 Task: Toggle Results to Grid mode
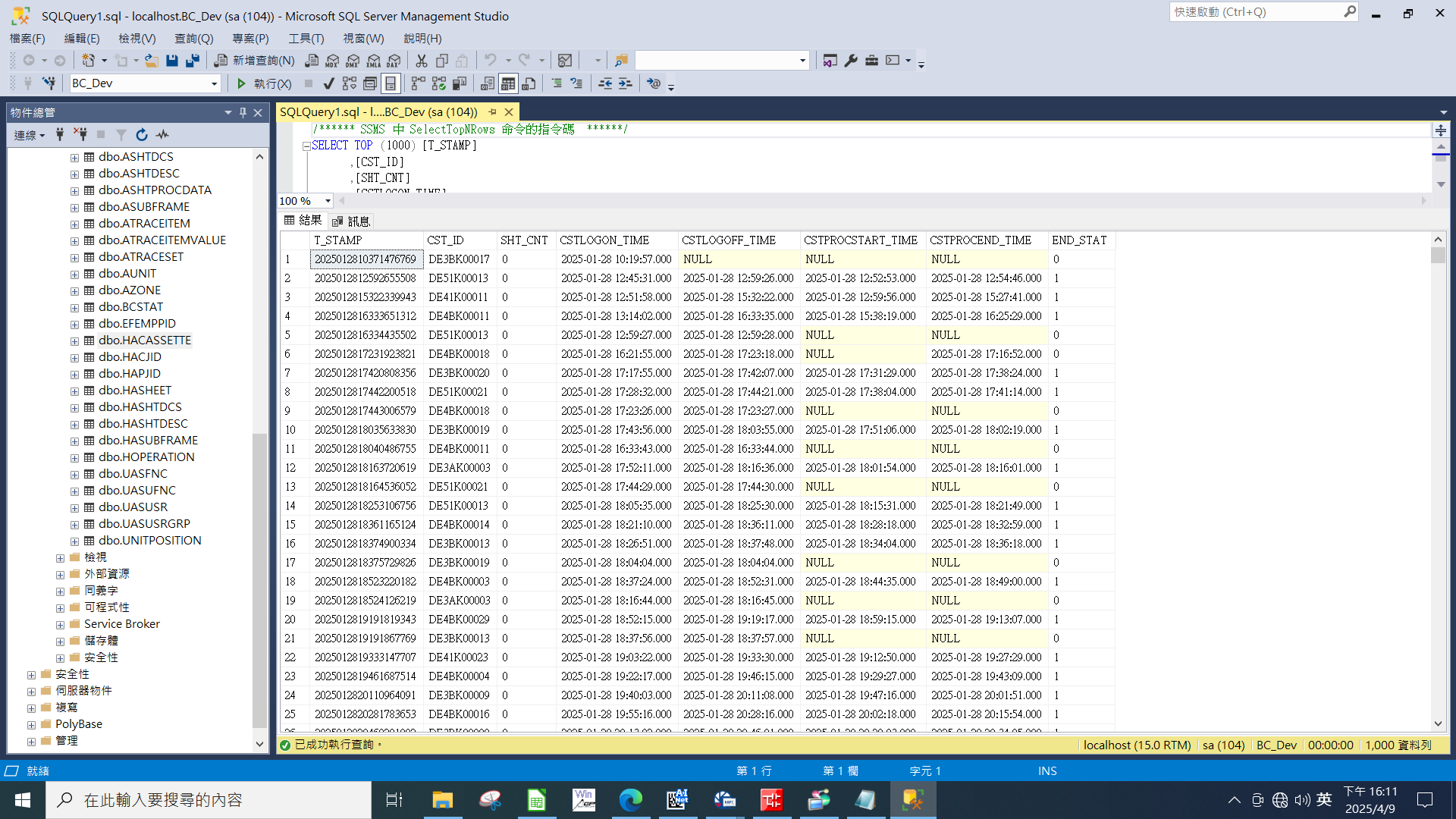508,83
